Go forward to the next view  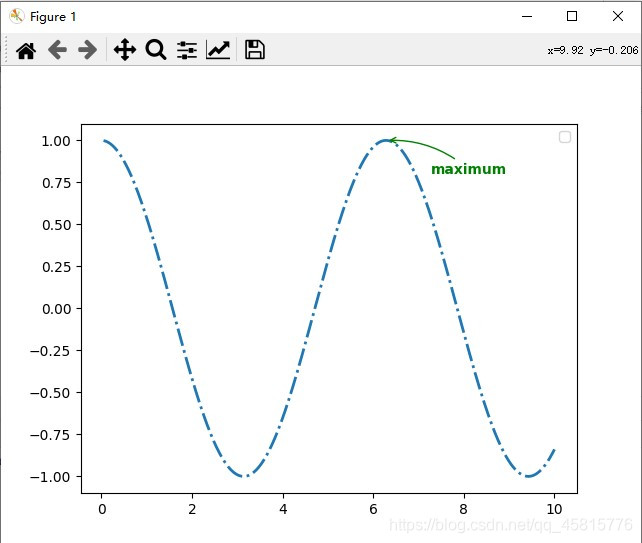88,50
